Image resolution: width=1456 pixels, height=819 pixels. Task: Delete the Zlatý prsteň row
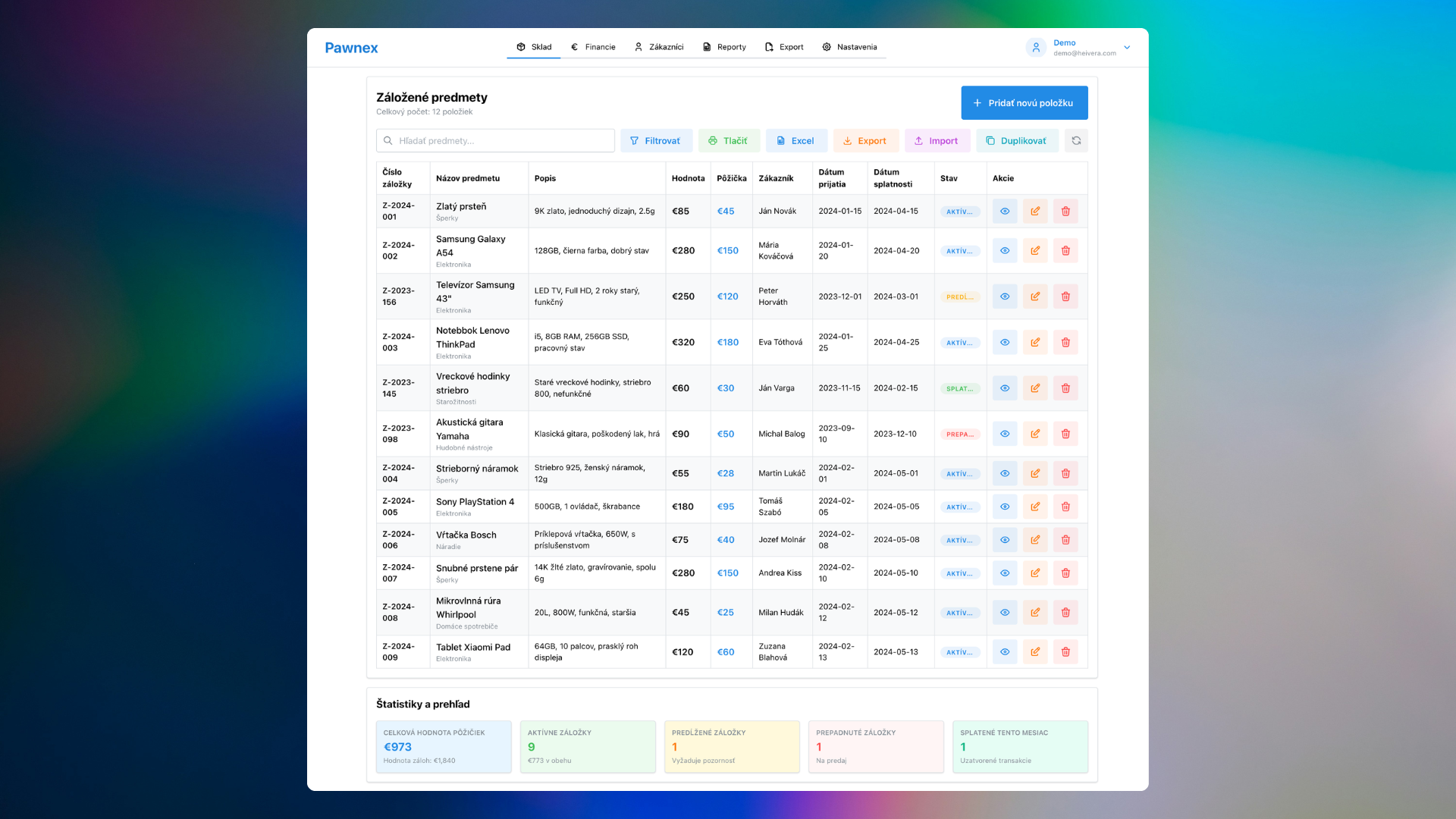pyautogui.click(x=1065, y=212)
